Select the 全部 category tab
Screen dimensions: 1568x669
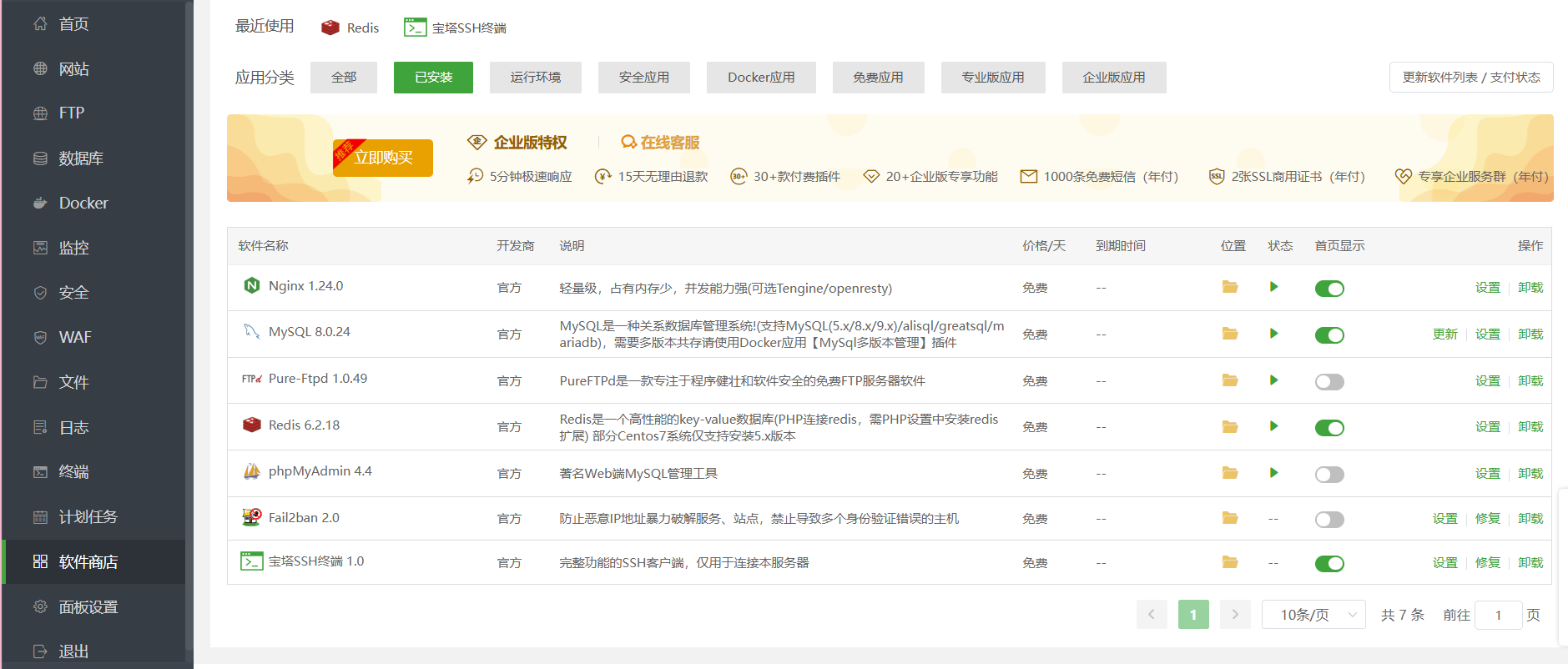click(344, 78)
